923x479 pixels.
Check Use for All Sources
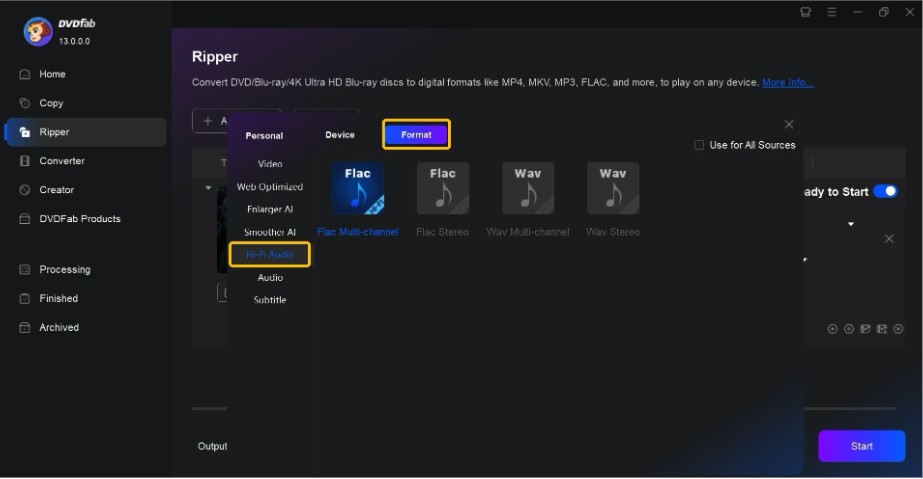click(x=699, y=145)
